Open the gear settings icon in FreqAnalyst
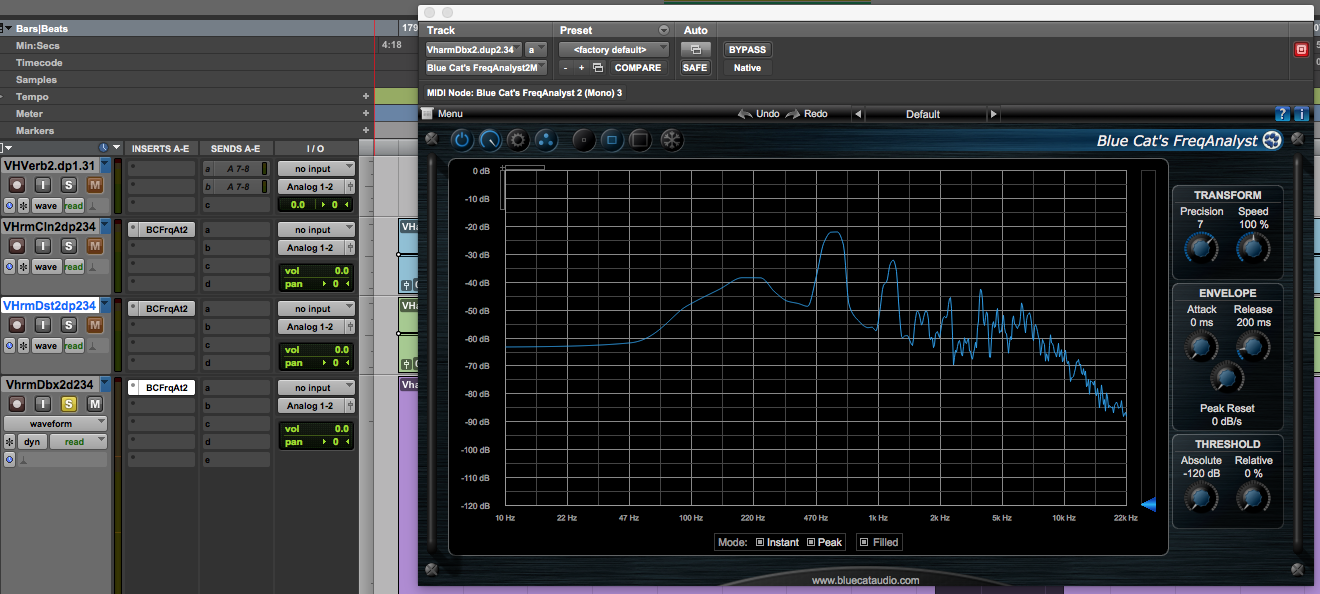 coord(518,140)
